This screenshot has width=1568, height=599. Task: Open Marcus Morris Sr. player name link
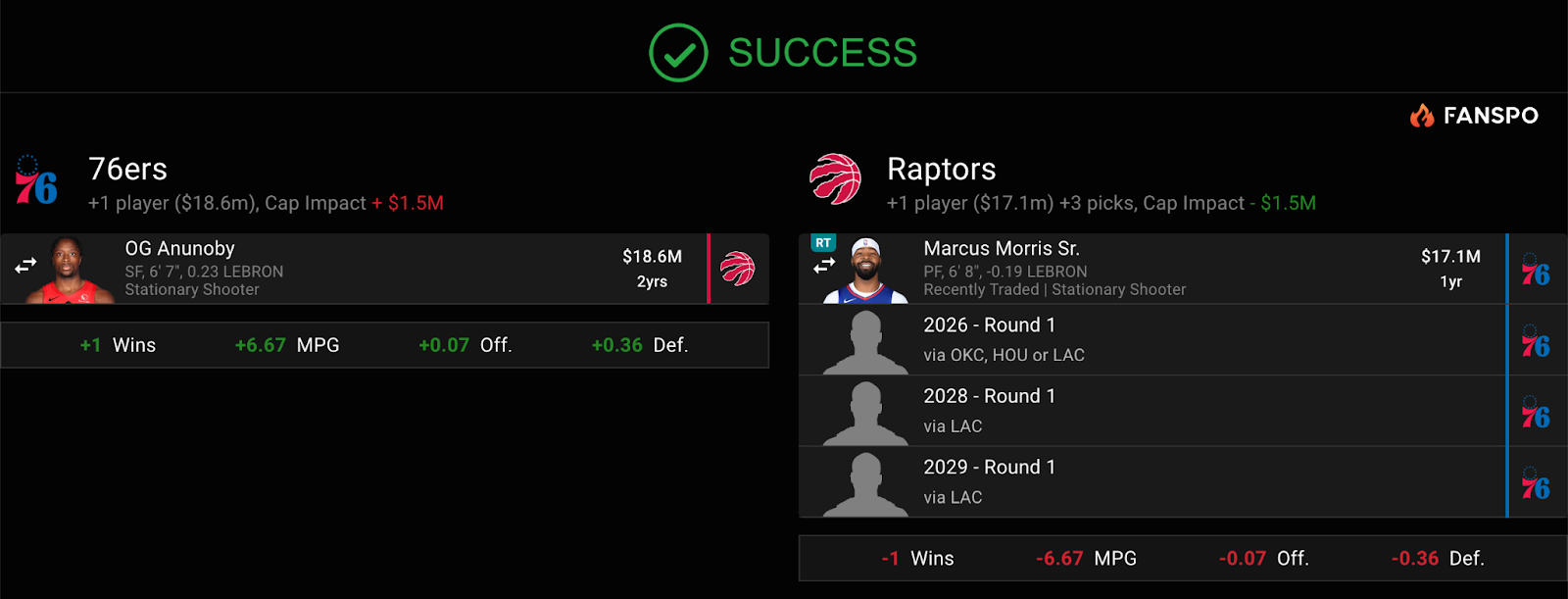coord(1001,249)
